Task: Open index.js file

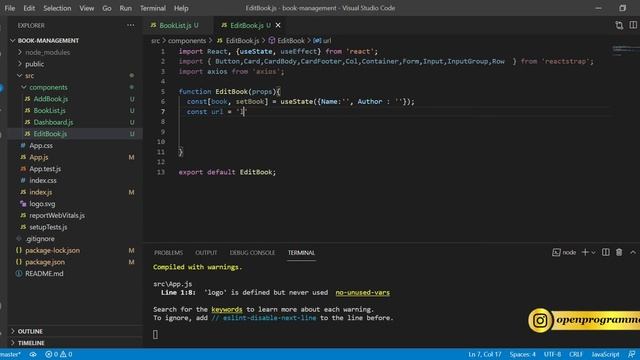Action: [40, 192]
